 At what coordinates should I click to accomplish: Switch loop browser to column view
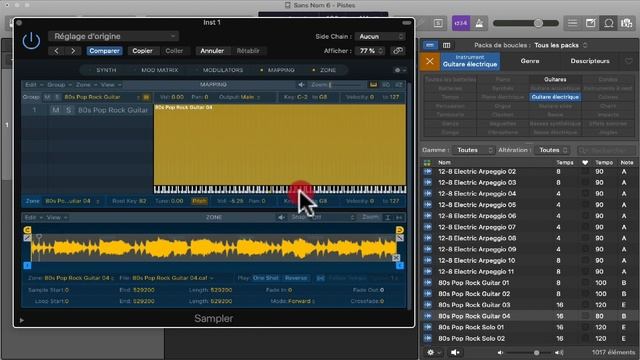(447, 45)
